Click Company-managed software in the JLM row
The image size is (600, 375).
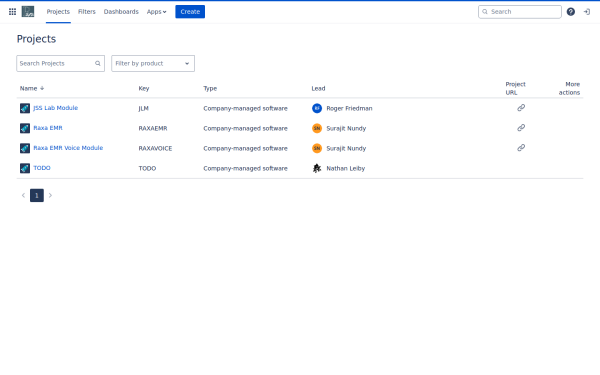tap(245, 108)
